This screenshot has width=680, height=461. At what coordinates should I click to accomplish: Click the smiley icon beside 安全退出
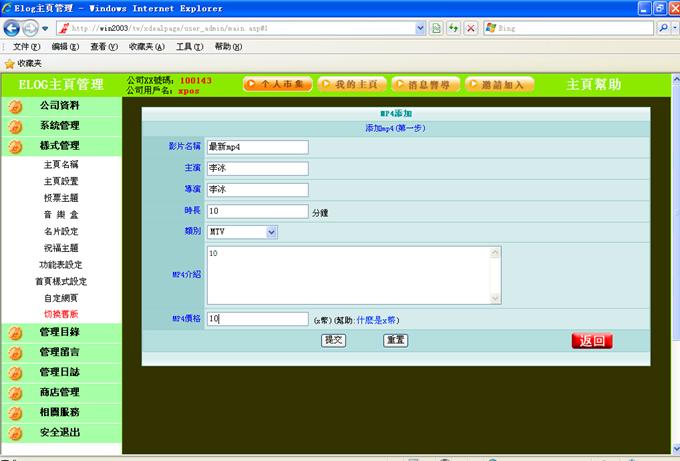(x=16, y=433)
